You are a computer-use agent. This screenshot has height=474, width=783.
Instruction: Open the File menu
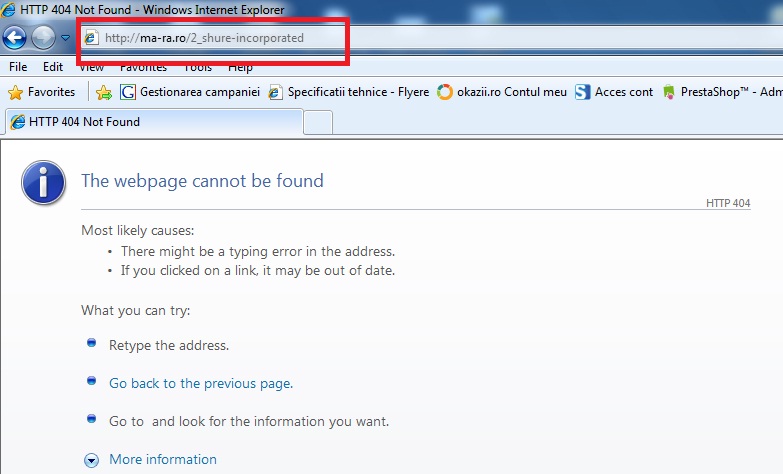click(18, 67)
